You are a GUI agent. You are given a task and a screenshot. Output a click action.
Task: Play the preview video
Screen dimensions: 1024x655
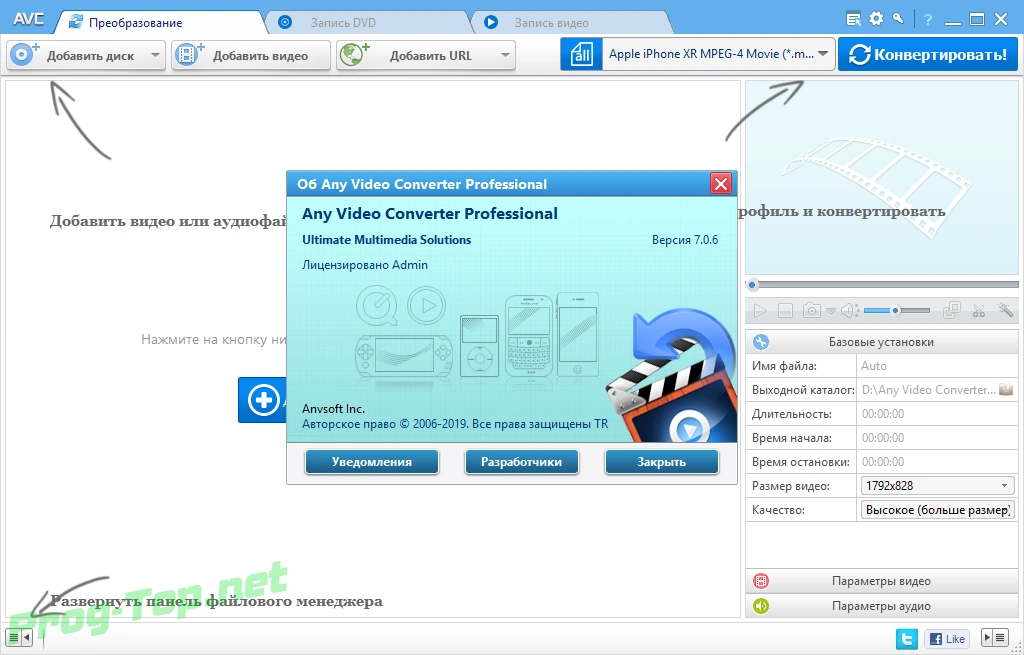click(760, 311)
